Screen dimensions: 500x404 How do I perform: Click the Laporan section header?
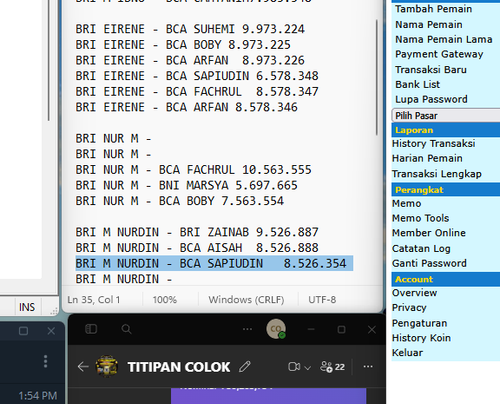tap(446, 130)
